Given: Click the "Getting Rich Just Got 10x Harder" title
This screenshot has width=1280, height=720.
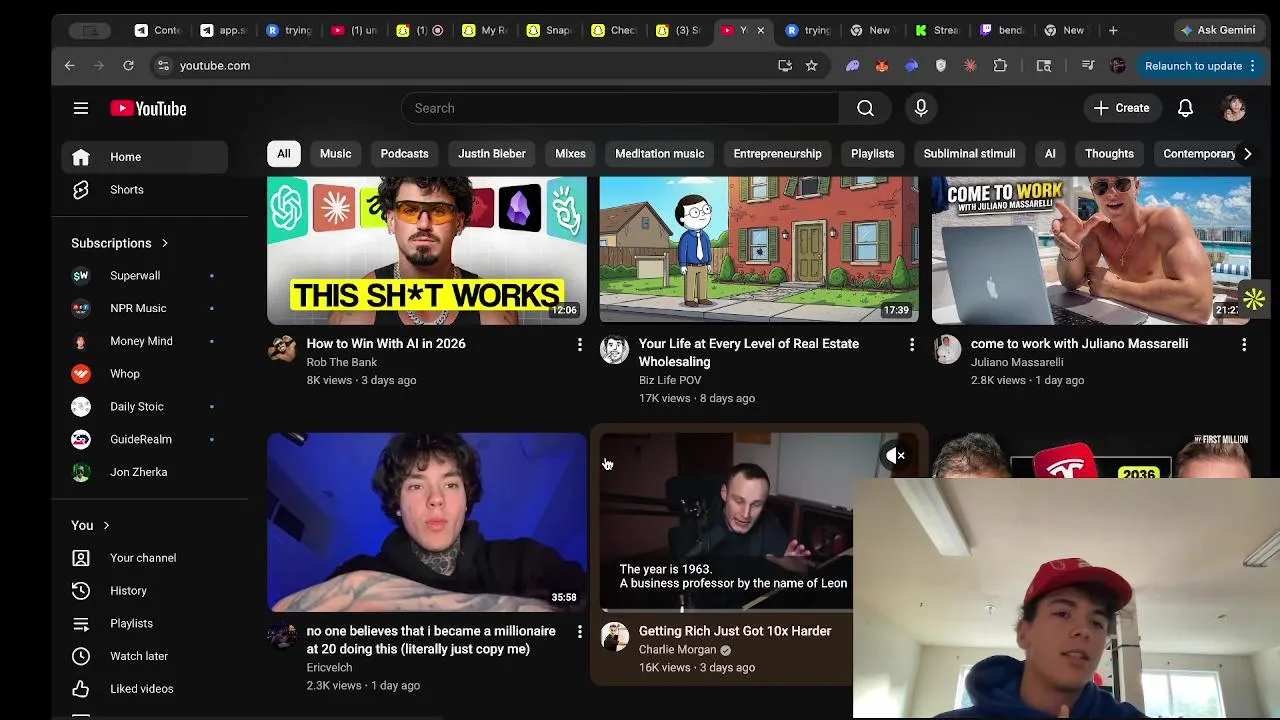Looking at the screenshot, I should 735,631.
